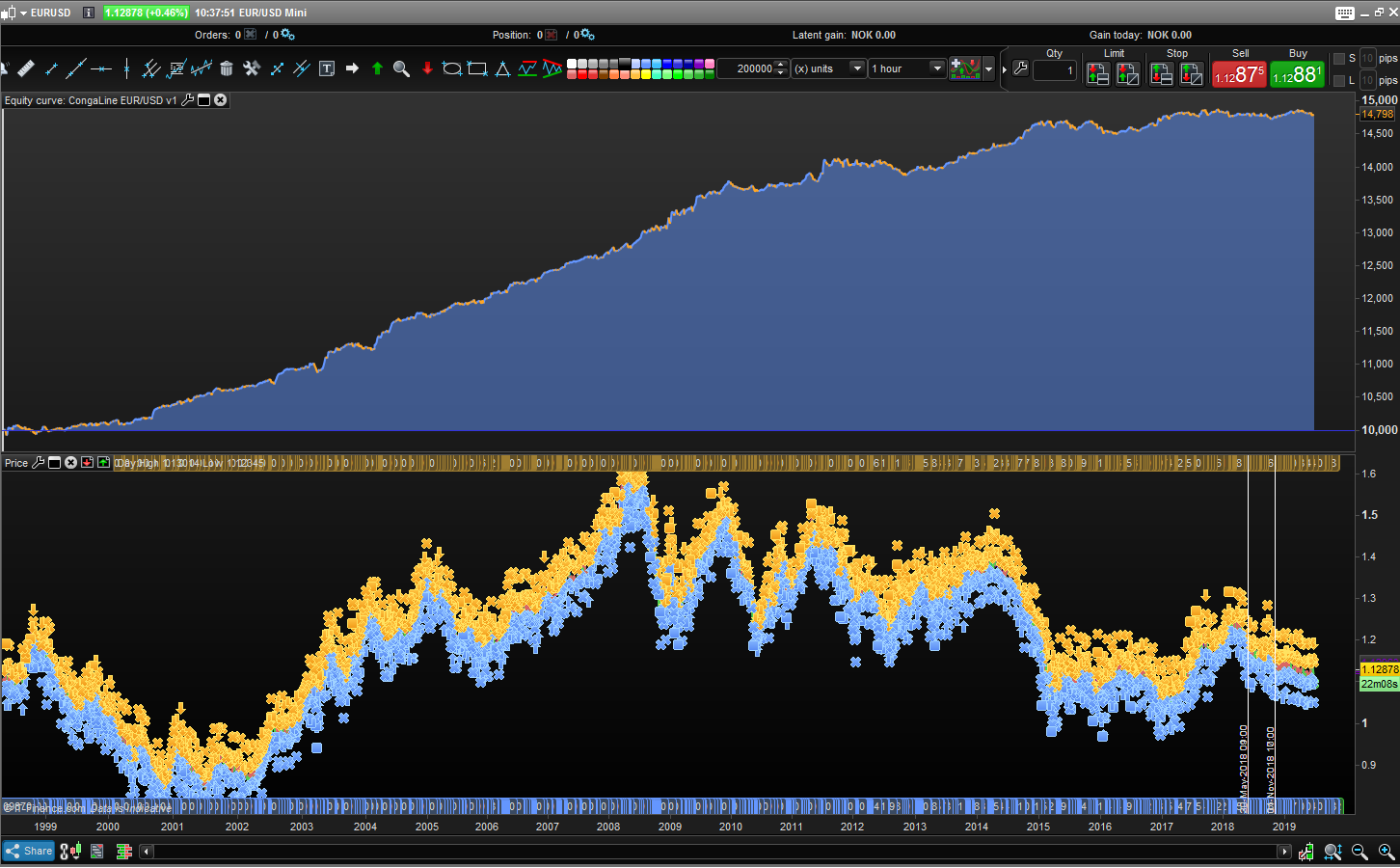Select the text annotation tool
The width and height of the screenshot is (1400, 868).
[327, 68]
